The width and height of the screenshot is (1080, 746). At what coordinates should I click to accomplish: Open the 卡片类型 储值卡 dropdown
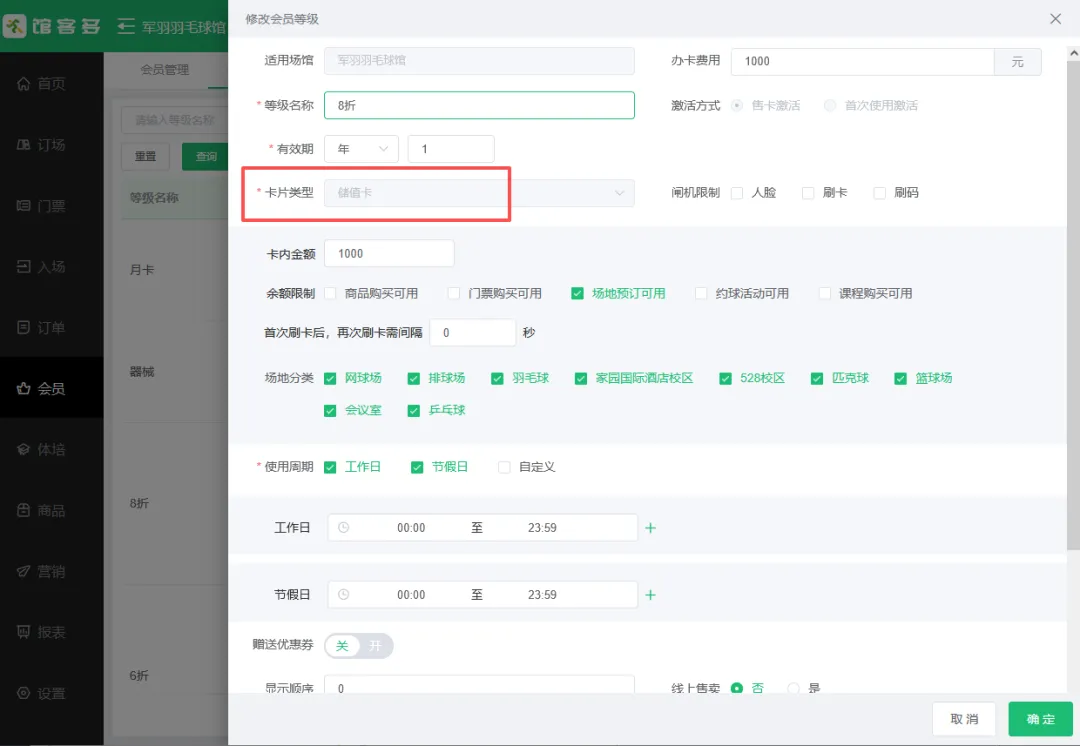479,193
